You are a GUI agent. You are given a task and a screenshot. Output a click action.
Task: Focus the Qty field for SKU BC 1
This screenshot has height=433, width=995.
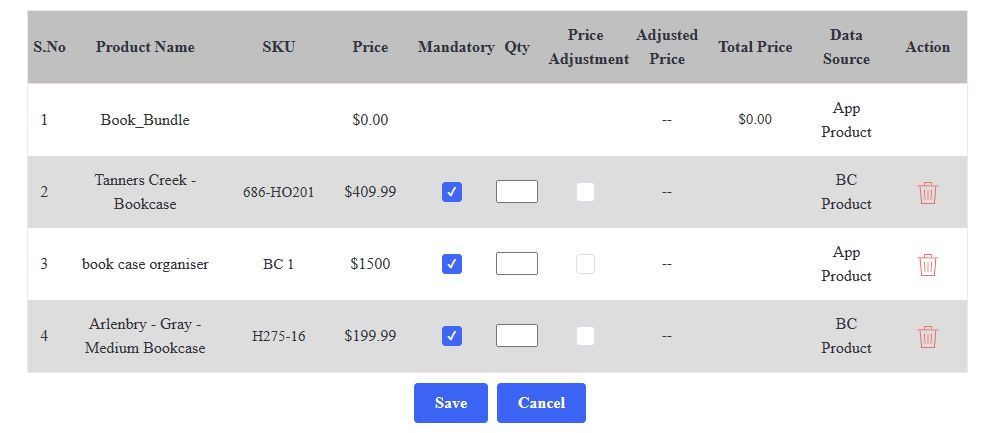517,263
